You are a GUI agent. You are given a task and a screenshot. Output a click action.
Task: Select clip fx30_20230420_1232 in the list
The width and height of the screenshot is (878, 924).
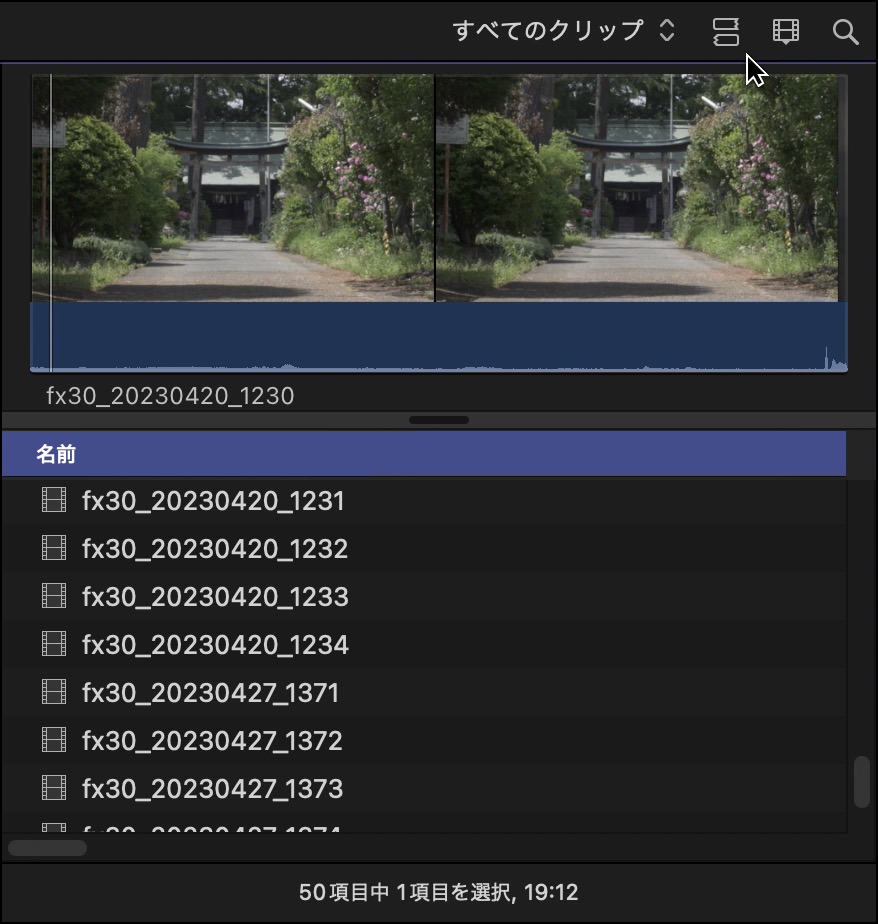tap(424, 548)
